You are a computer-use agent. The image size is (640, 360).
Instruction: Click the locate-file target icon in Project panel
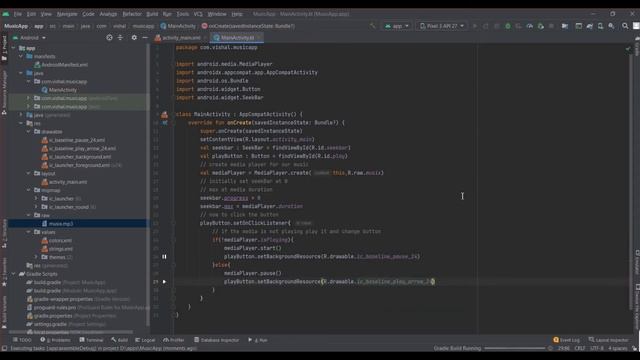click(109, 38)
